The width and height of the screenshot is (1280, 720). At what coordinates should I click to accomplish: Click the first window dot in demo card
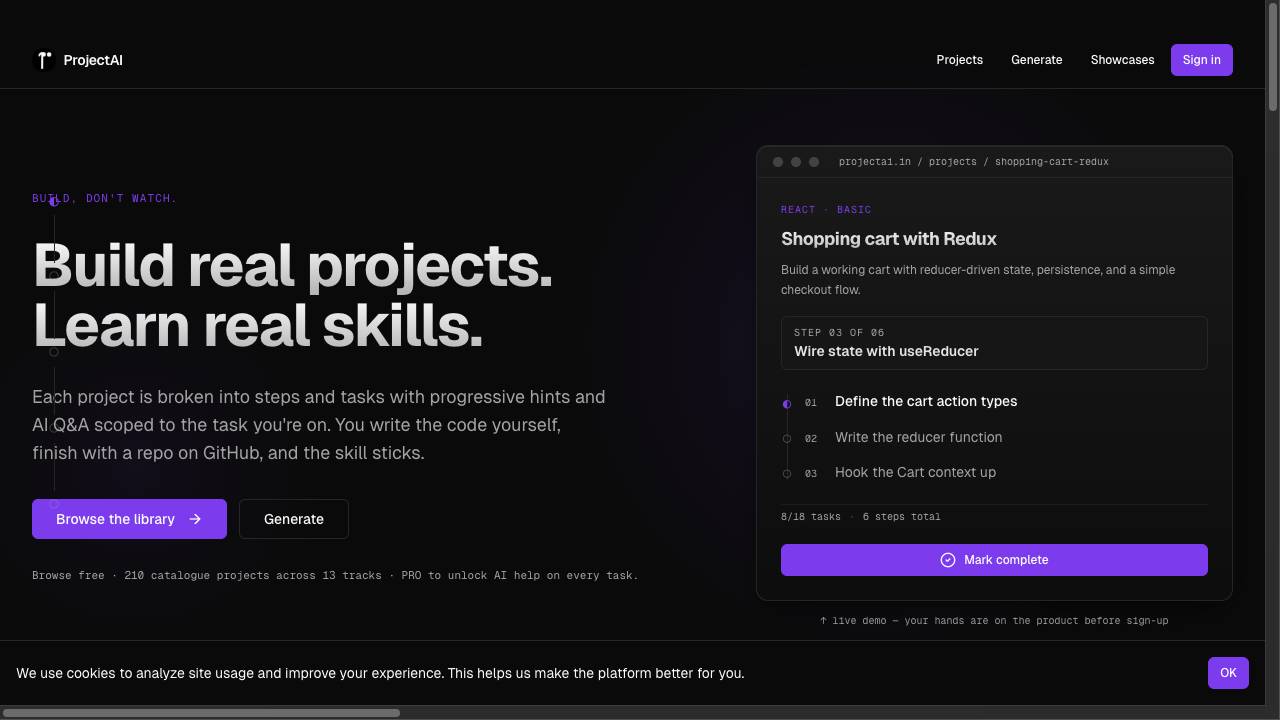click(x=778, y=162)
